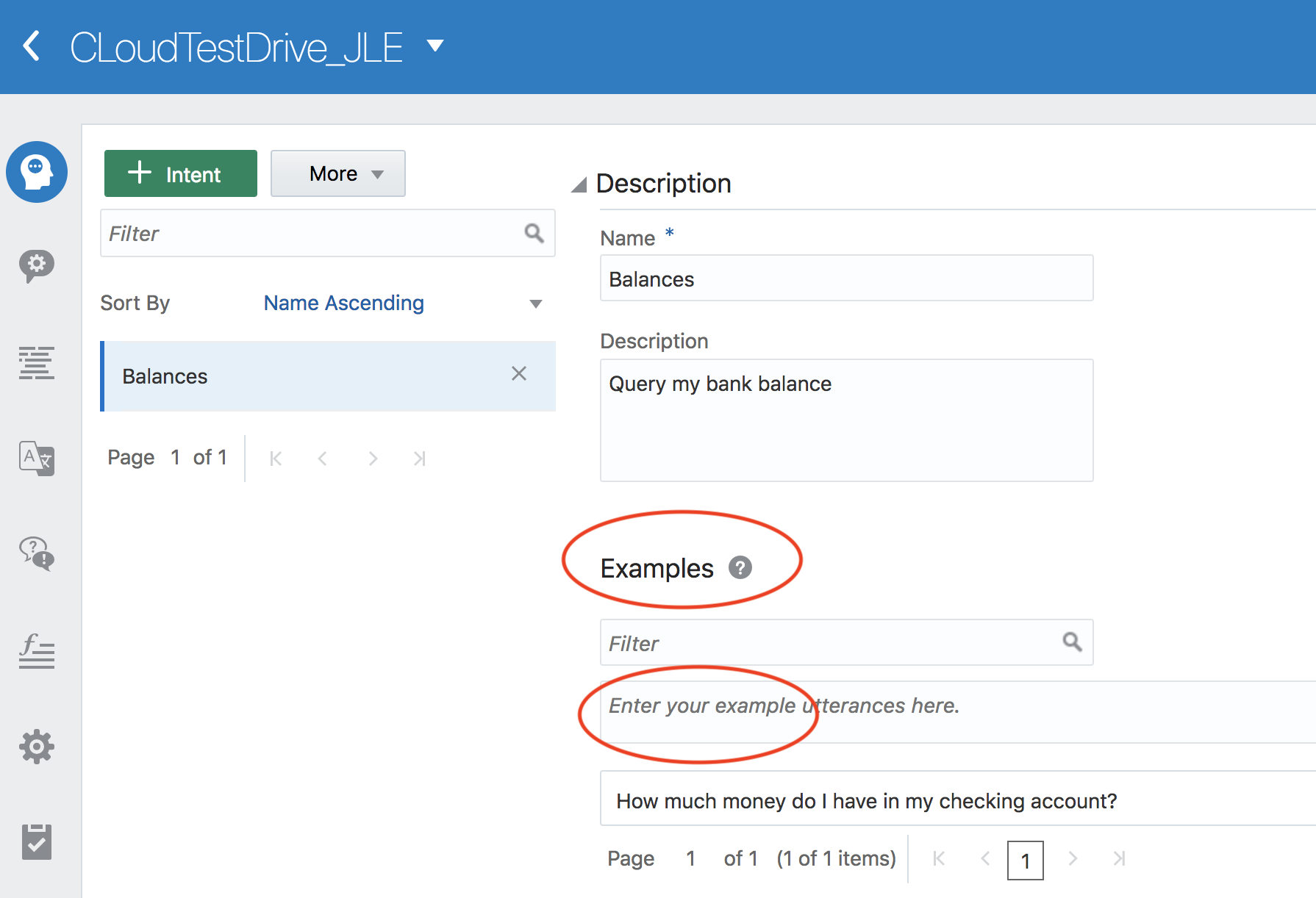The width and height of the screenshot is (1316, 898).
Task: Select the checking account utterance row
Action: coord(958,799)
